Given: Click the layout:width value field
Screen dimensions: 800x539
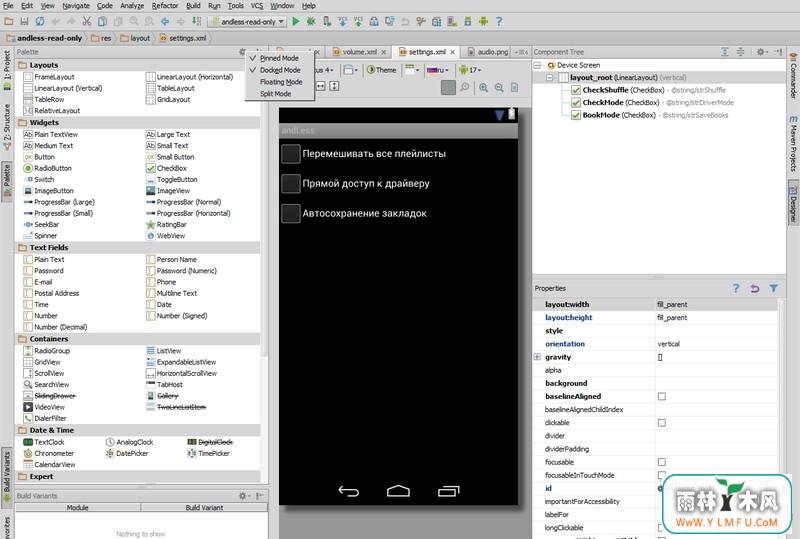Looking at the screenshot, I should [x=716, y=305].
